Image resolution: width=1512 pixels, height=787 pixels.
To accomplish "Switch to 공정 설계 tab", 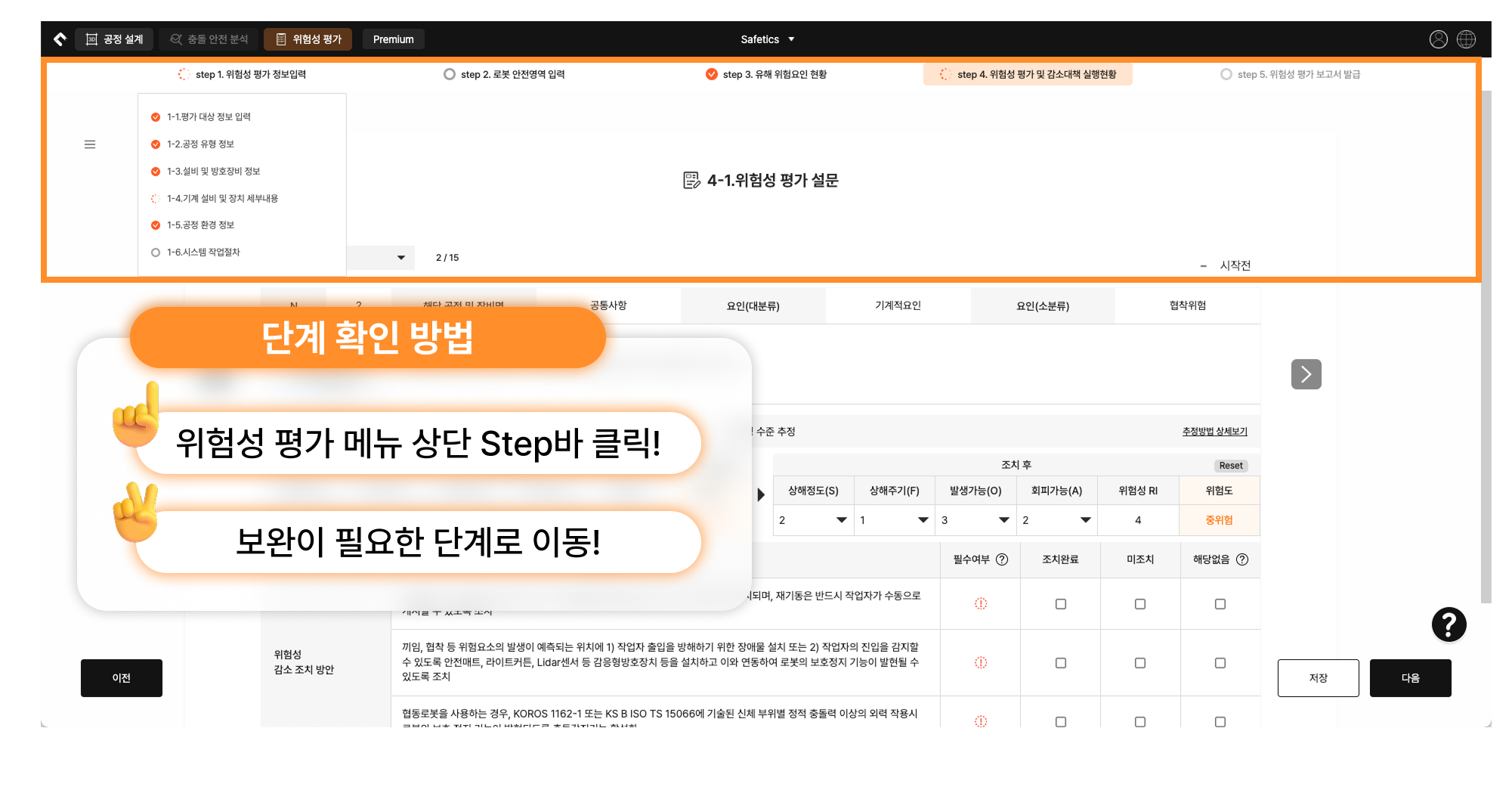I will [x=114, y=39].
